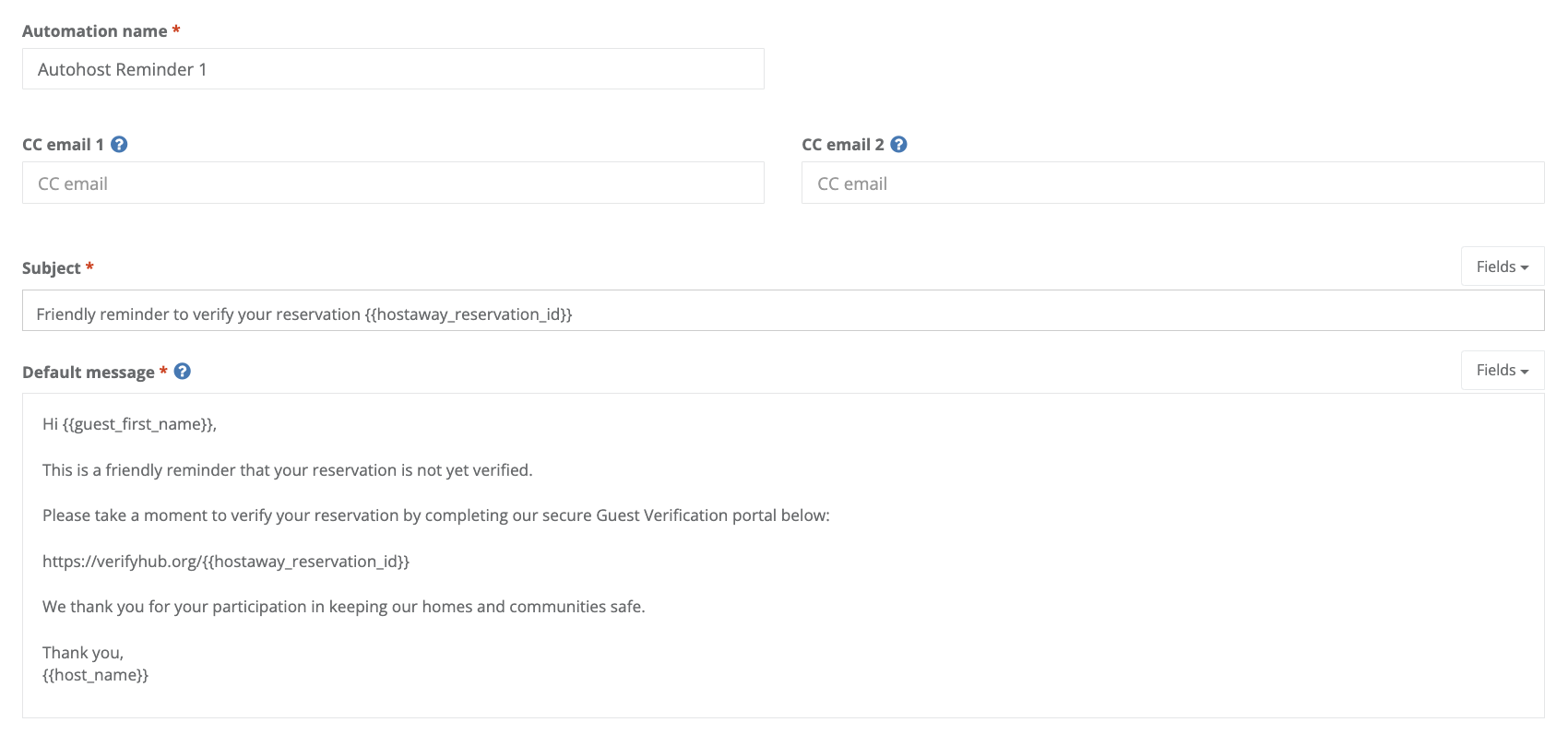Click the verifyhub.org link in the message
1568x734 pixels.
point(225,561)
